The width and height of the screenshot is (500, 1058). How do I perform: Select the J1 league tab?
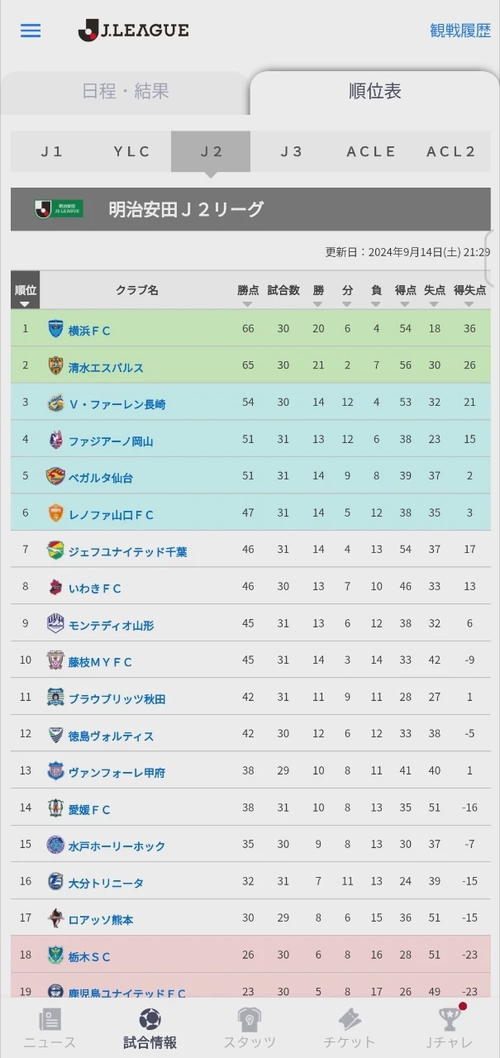(51, 152)
